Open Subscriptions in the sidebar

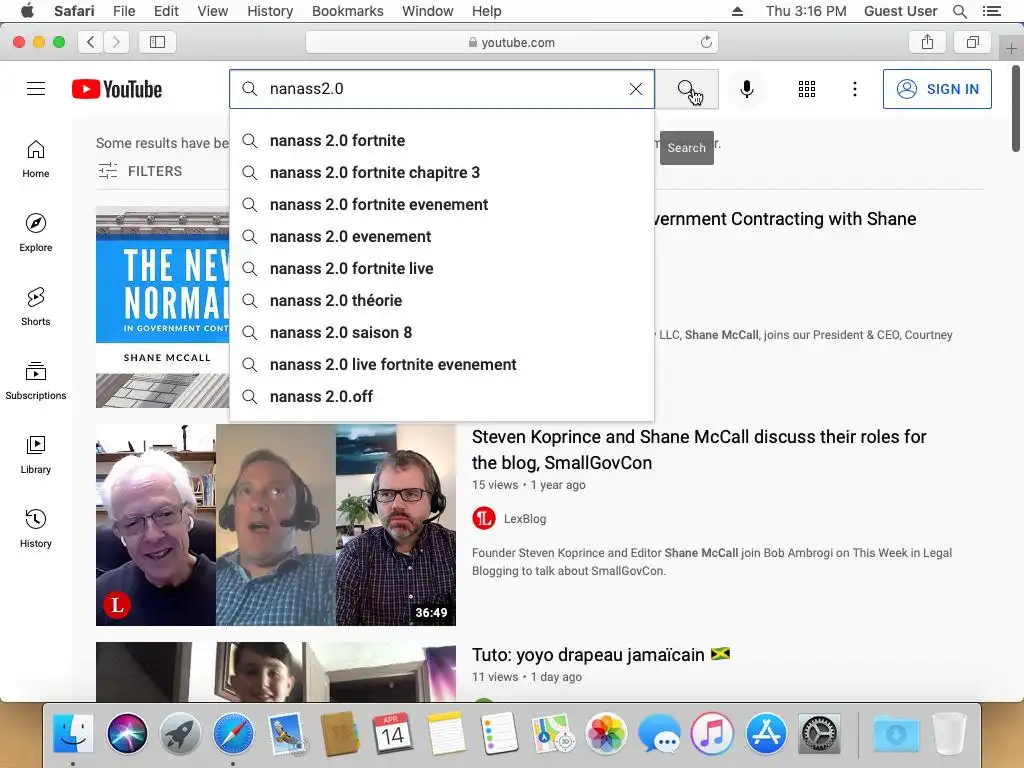pyautogui.click(x=36, y=380)
